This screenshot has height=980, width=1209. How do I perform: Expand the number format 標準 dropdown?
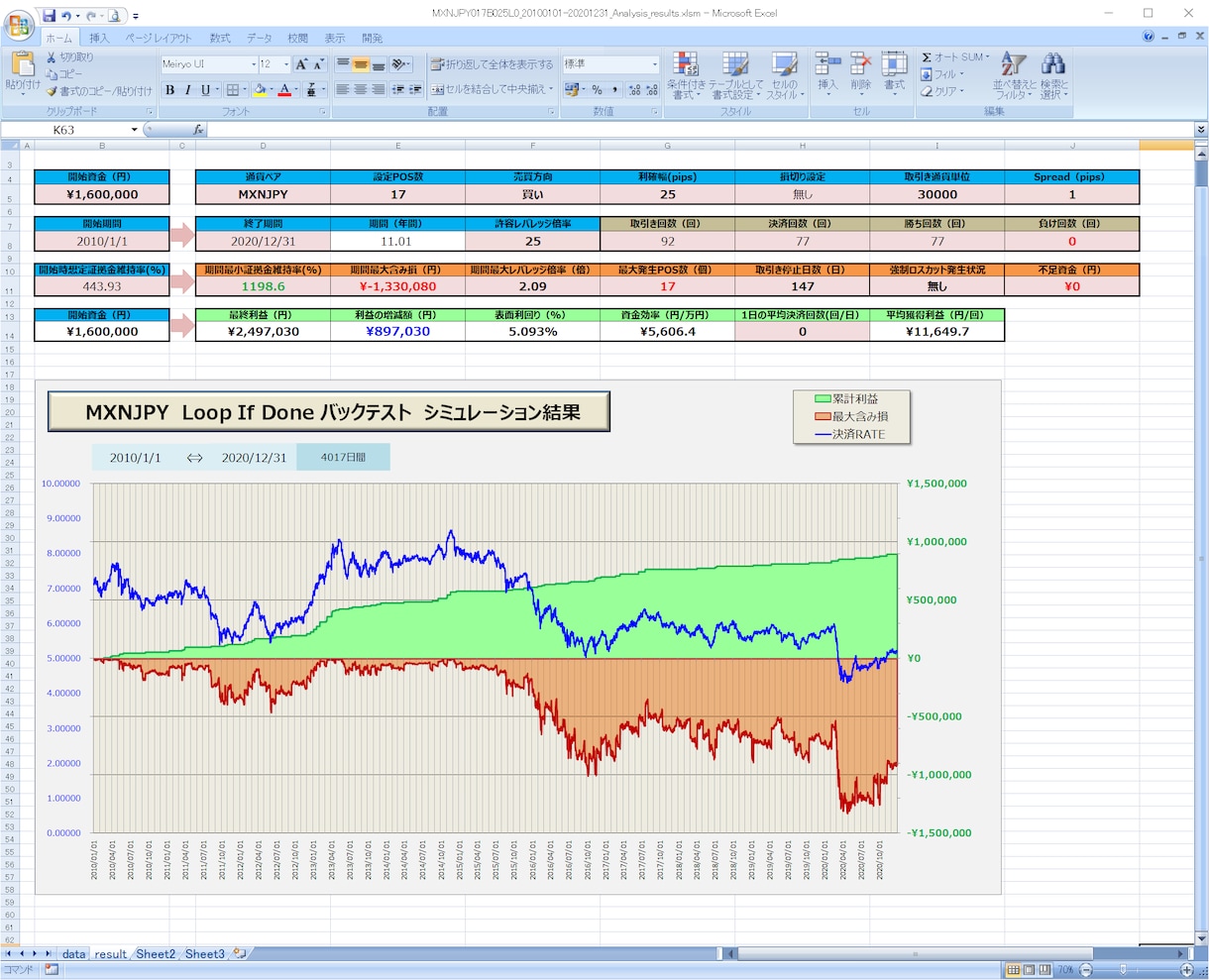654,64
